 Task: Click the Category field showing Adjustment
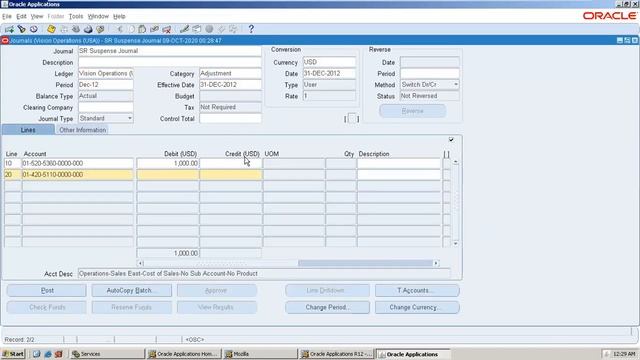[230, 73]
